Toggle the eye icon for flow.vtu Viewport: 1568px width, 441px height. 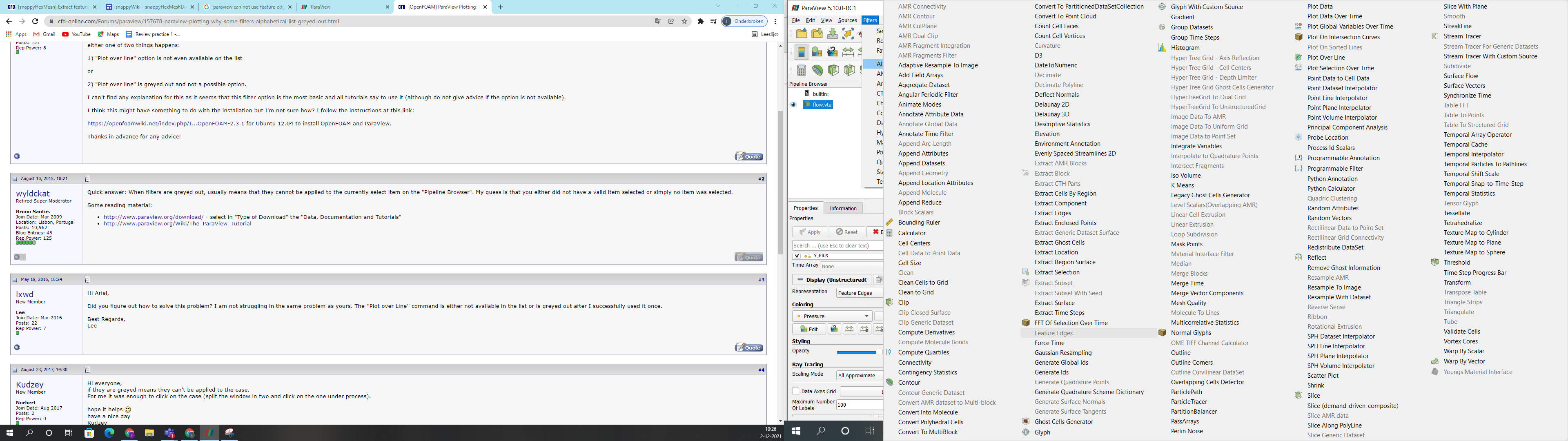click(x=793, y=105)
